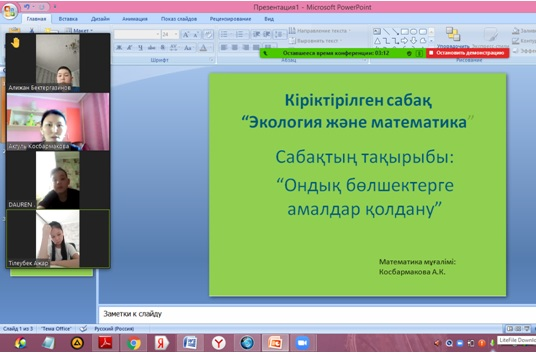
Task: Click the Упорядочить arrange icon
Action: [x=453, y=35]
